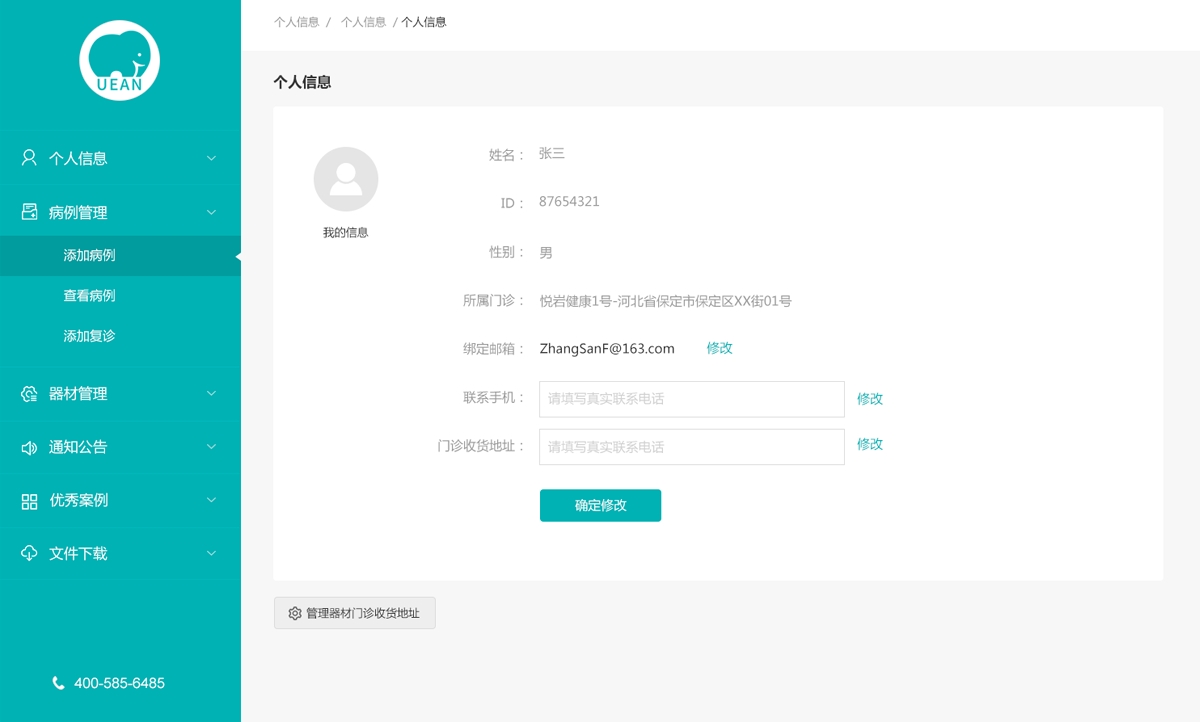Click the 文件下载 cloud download icon
This screenshot has height=722, width=1200.
pos(29,553)
